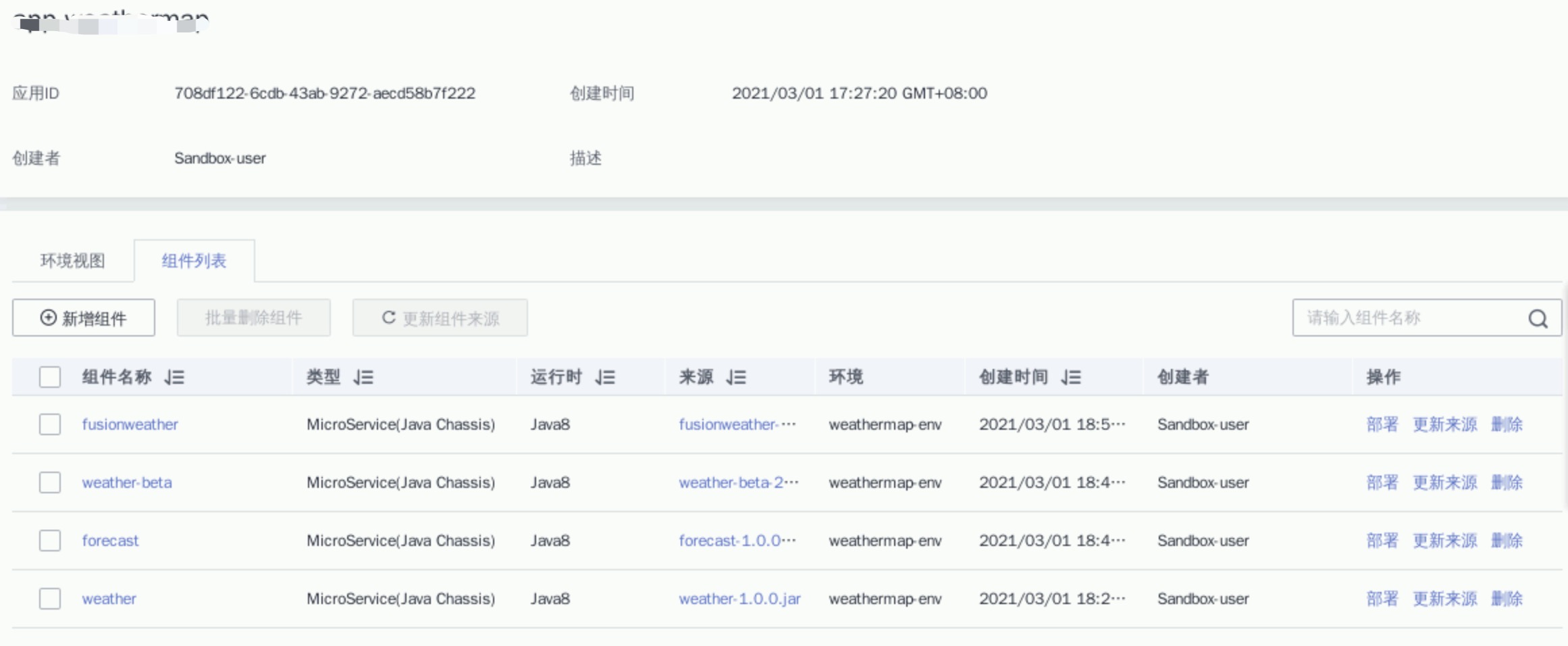The height and width of the screenshot is (646, 1568).
Task: Click 删除 for the weather-beta component
Action: point(1507,482)
